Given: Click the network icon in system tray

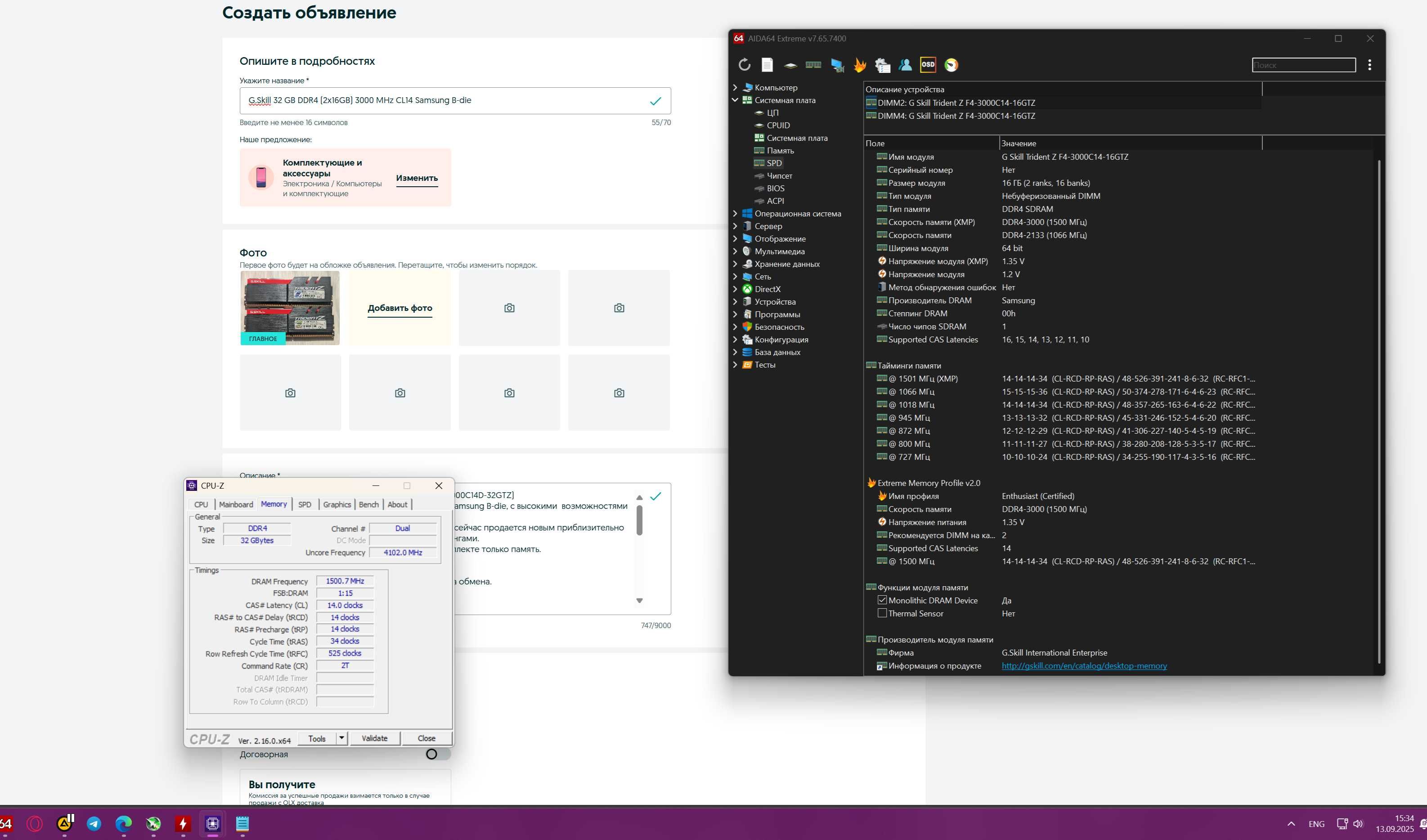Looking at the screenshot, I should click(1342, 823).
